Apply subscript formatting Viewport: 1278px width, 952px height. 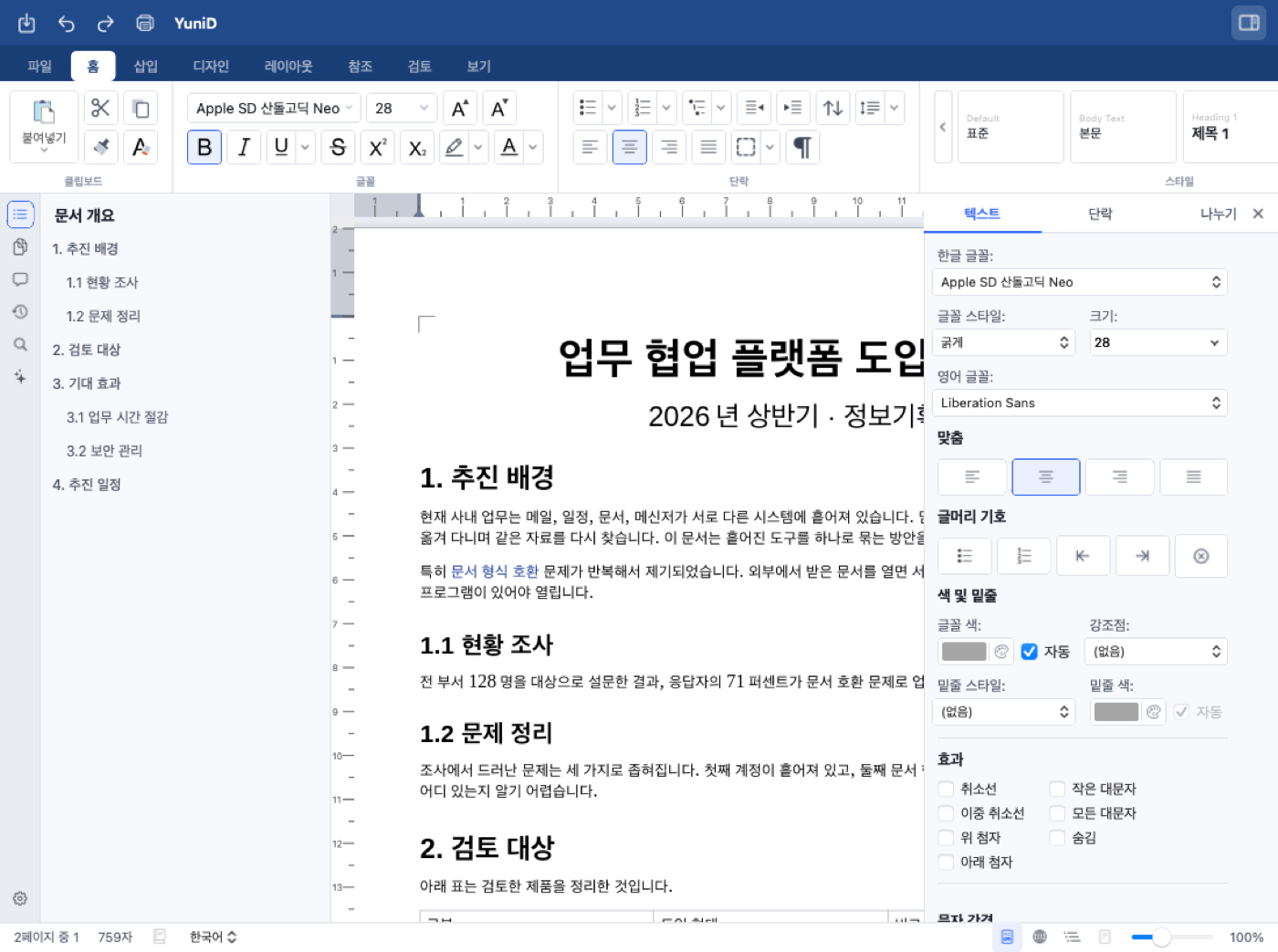[417, 147]
